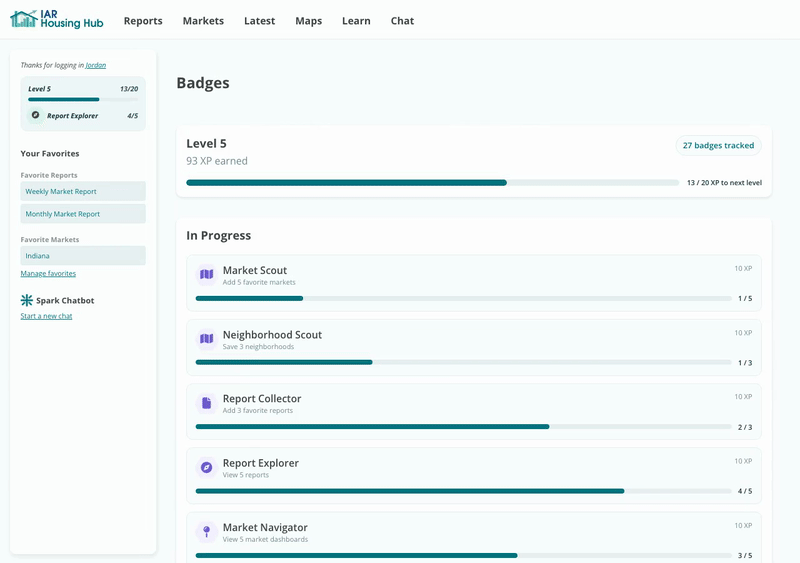Click the Report Collector document icon

tap(207, 403)
